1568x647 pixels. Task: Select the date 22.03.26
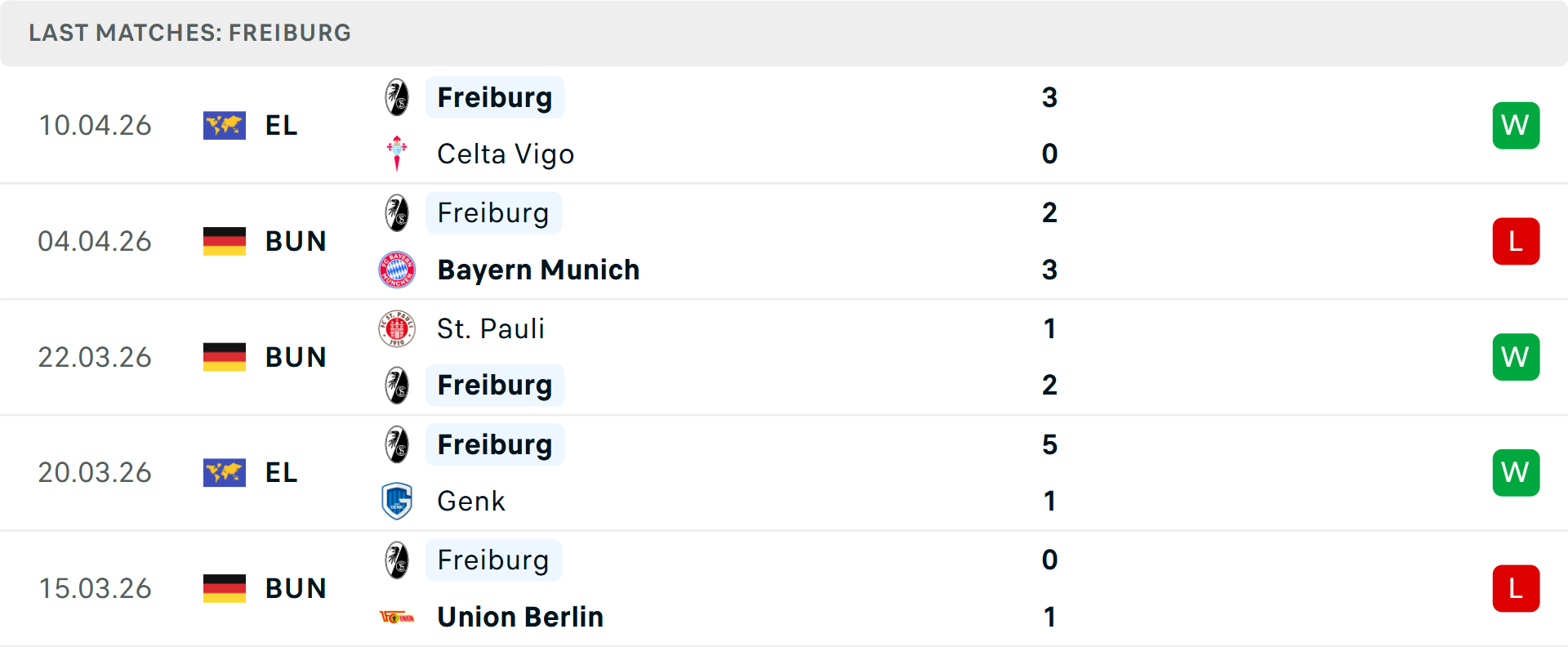95,357
